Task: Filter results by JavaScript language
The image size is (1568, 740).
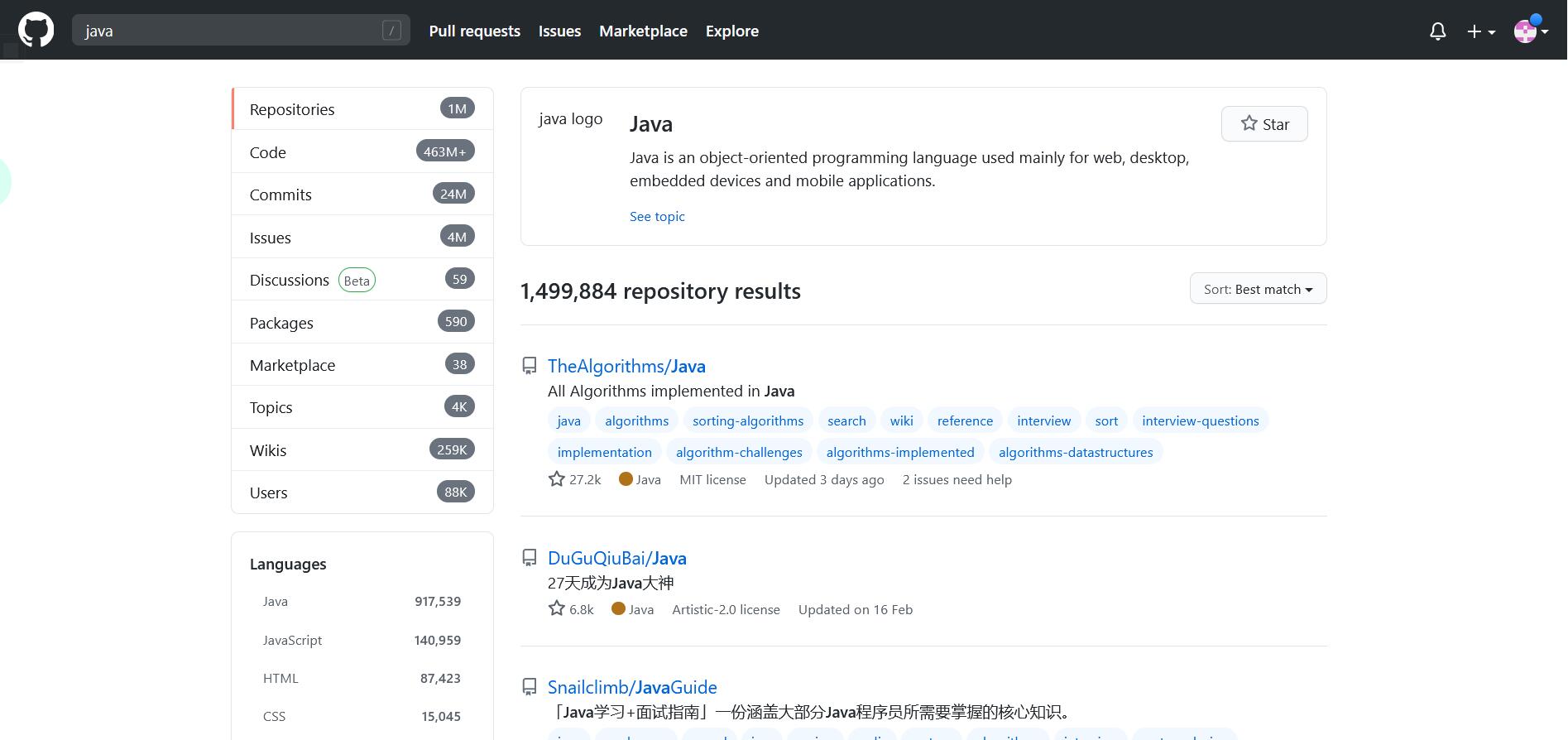Action: pos(362,640)
